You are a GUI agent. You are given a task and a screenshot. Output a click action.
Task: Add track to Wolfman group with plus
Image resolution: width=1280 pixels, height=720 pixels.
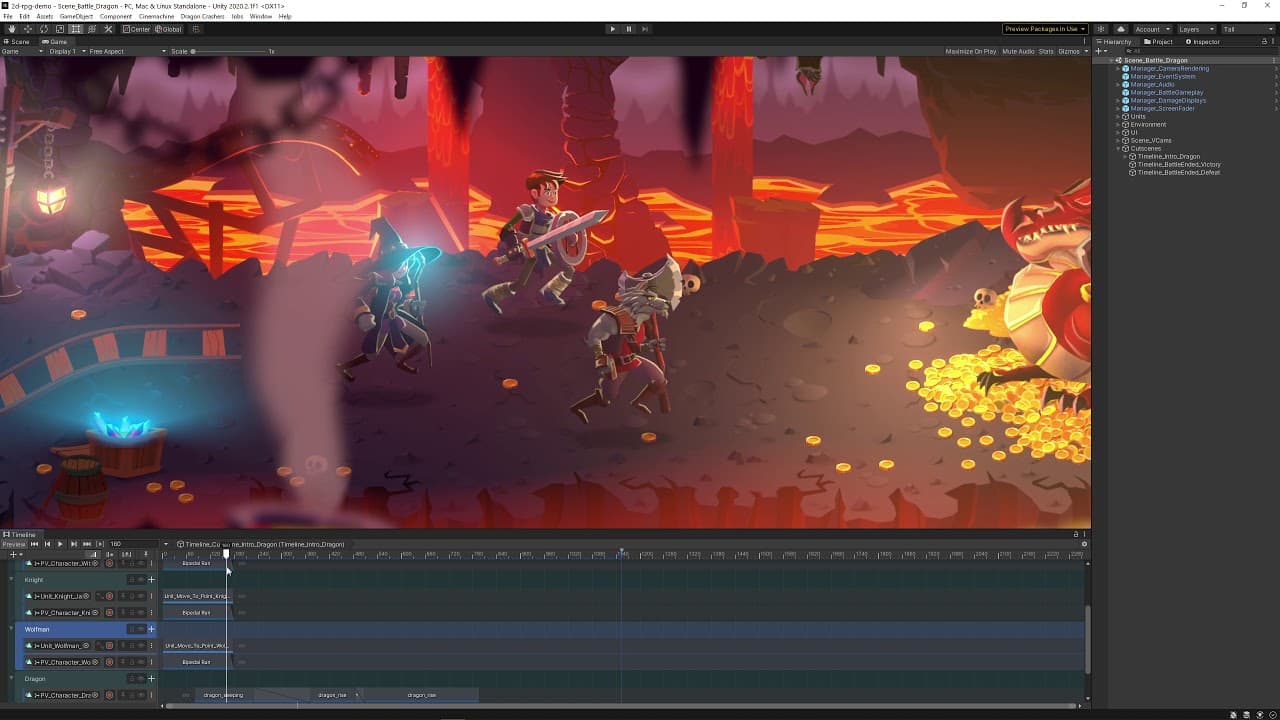[x=151, y=629]
